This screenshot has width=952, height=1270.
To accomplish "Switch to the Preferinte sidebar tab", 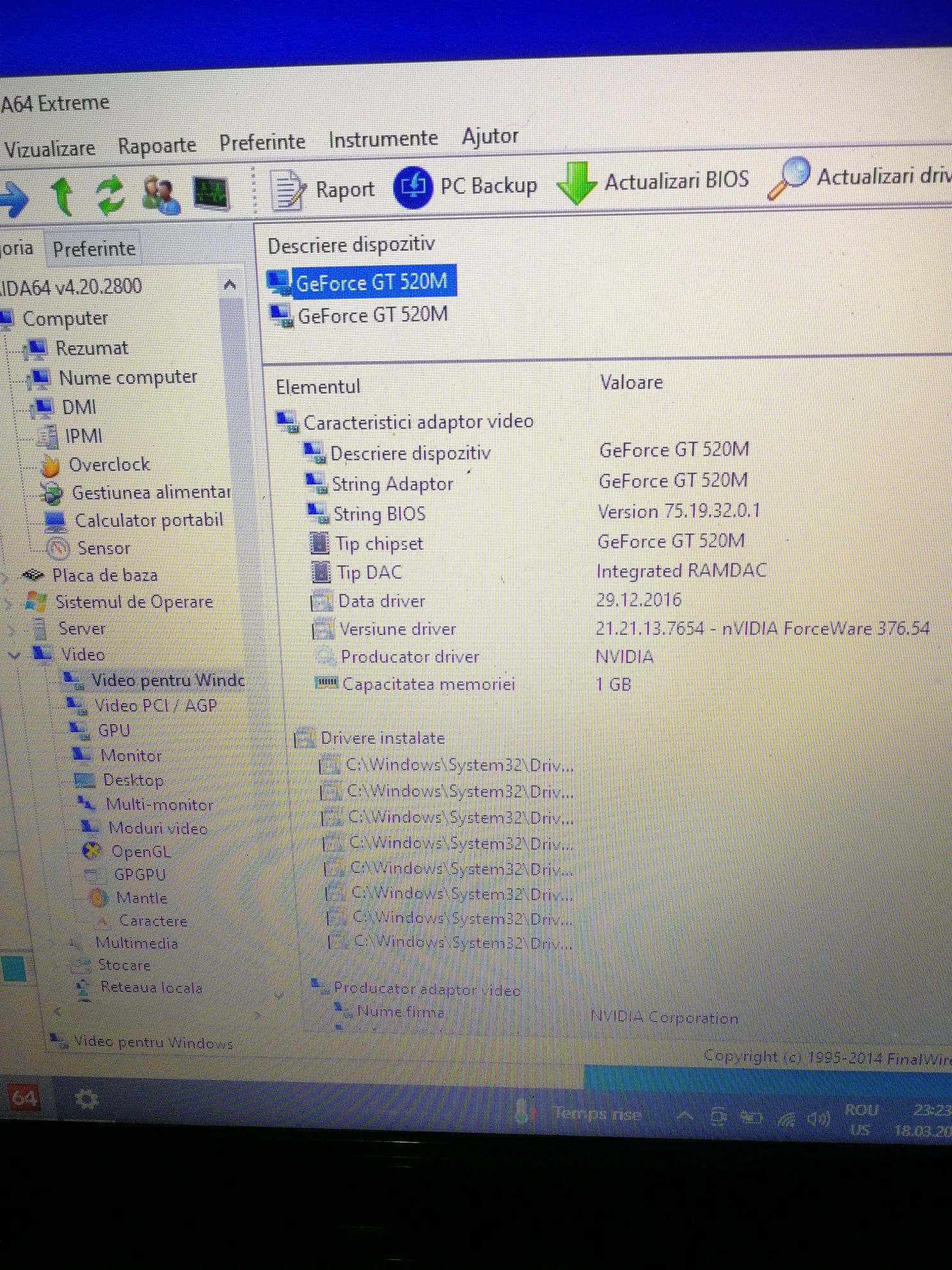I will [x=94, y=248].
